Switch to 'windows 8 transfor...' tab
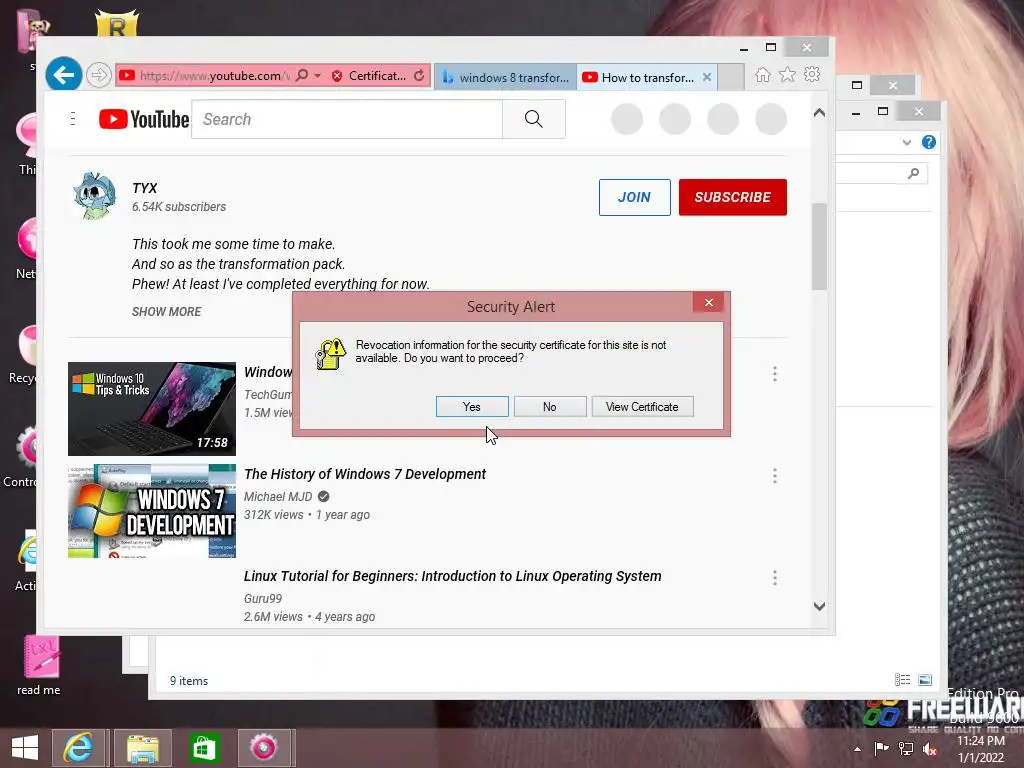Screen dimensions: 1024x768 [505, 78]
